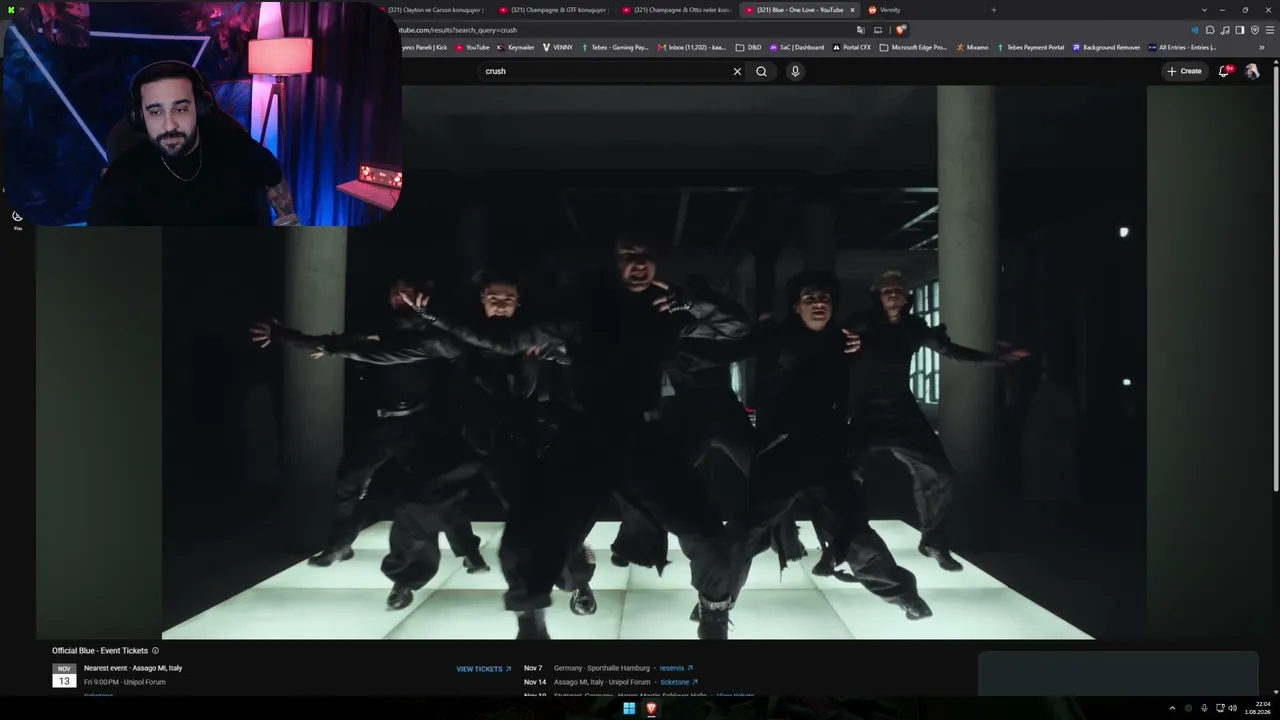Open the Portal CFX bookmark
The image size is (1280, 720).
pyautogui.click(x=852, y=47)
